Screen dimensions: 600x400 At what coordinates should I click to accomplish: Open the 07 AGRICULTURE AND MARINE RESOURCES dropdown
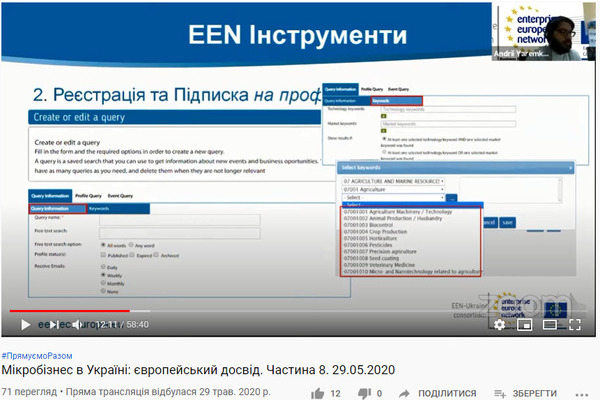(x=393, y=181)
